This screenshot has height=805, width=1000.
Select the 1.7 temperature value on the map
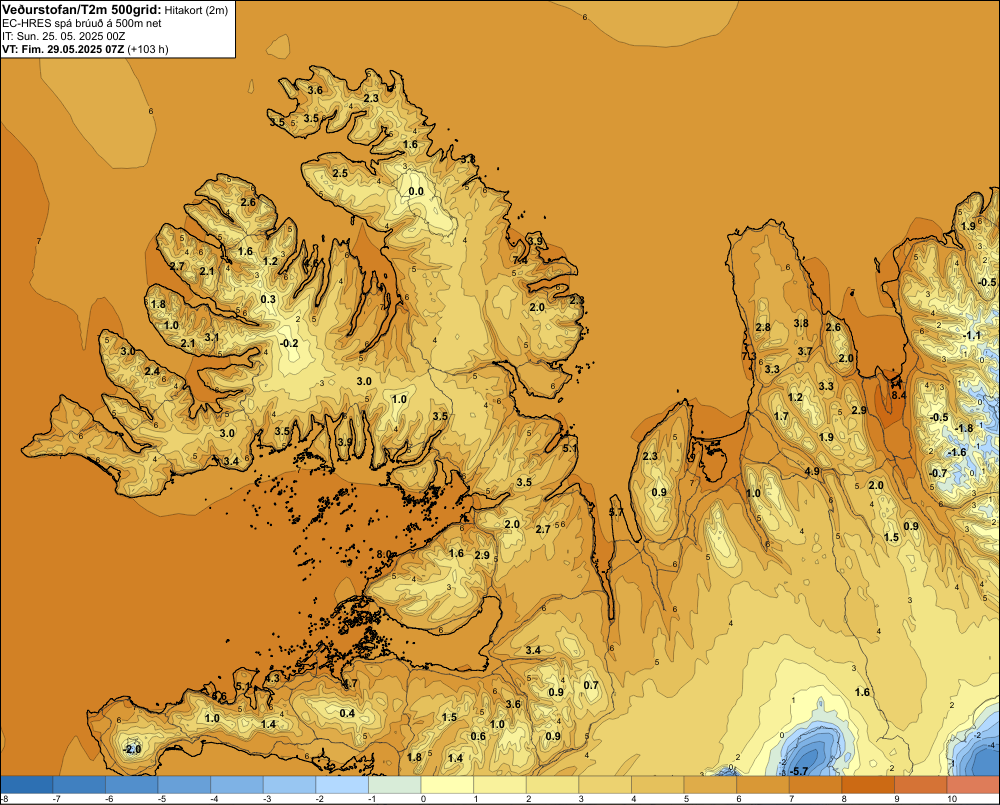tap(781, 417)
